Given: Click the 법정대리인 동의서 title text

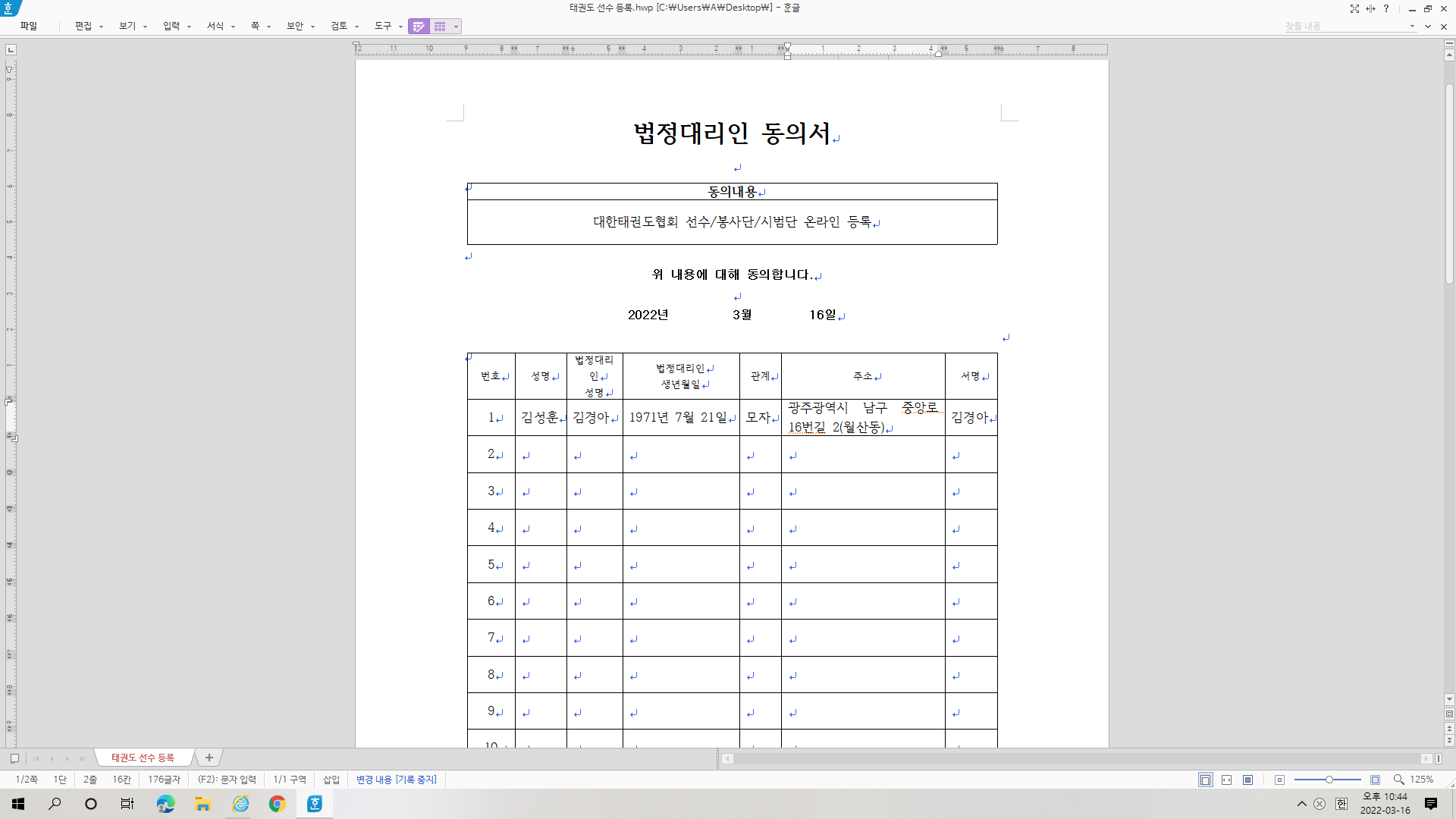Looking at the screenshot, I should coord(732,133).
